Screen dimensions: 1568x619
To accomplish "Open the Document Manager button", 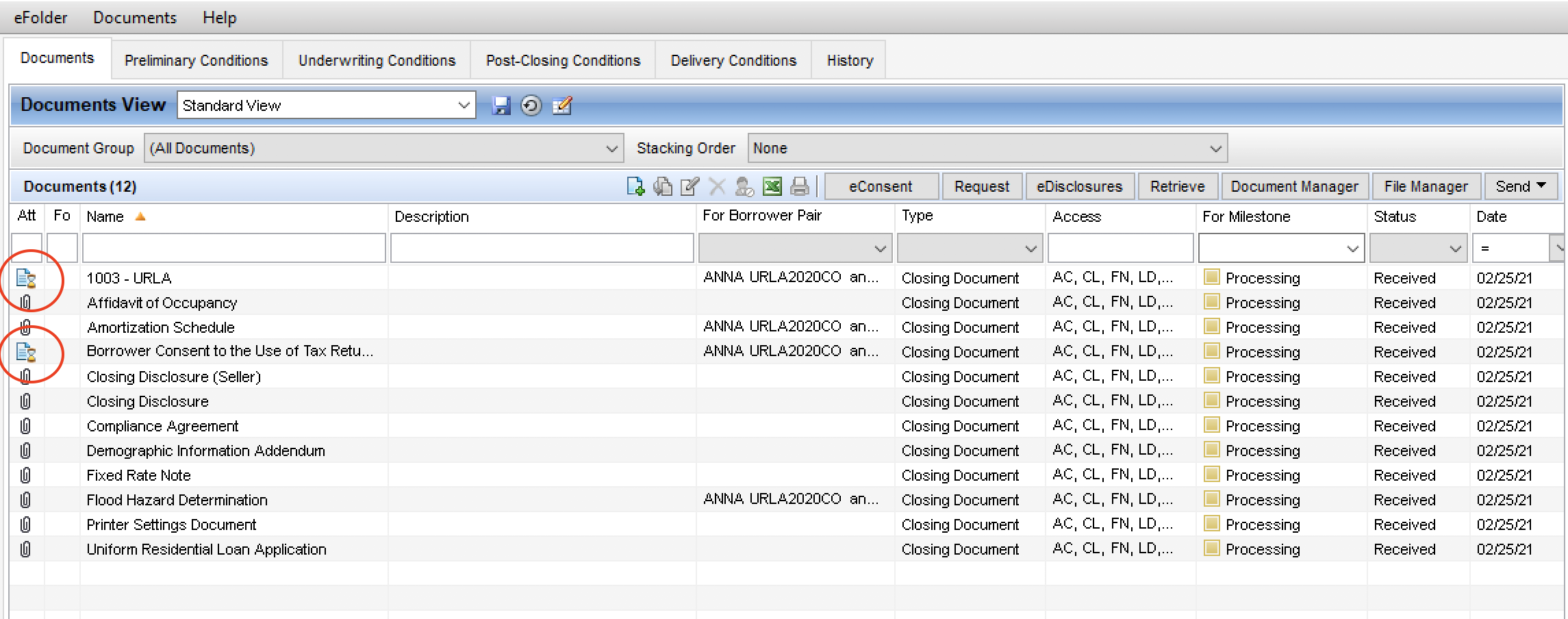I will [x=1293, y=186].
